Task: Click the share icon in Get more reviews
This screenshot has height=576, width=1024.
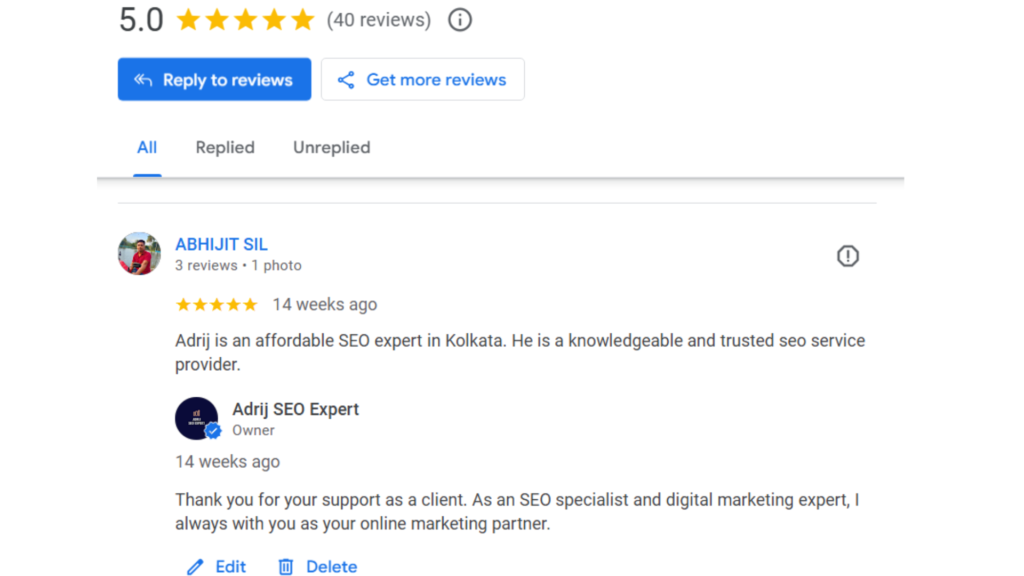Action: click(346, 80)
